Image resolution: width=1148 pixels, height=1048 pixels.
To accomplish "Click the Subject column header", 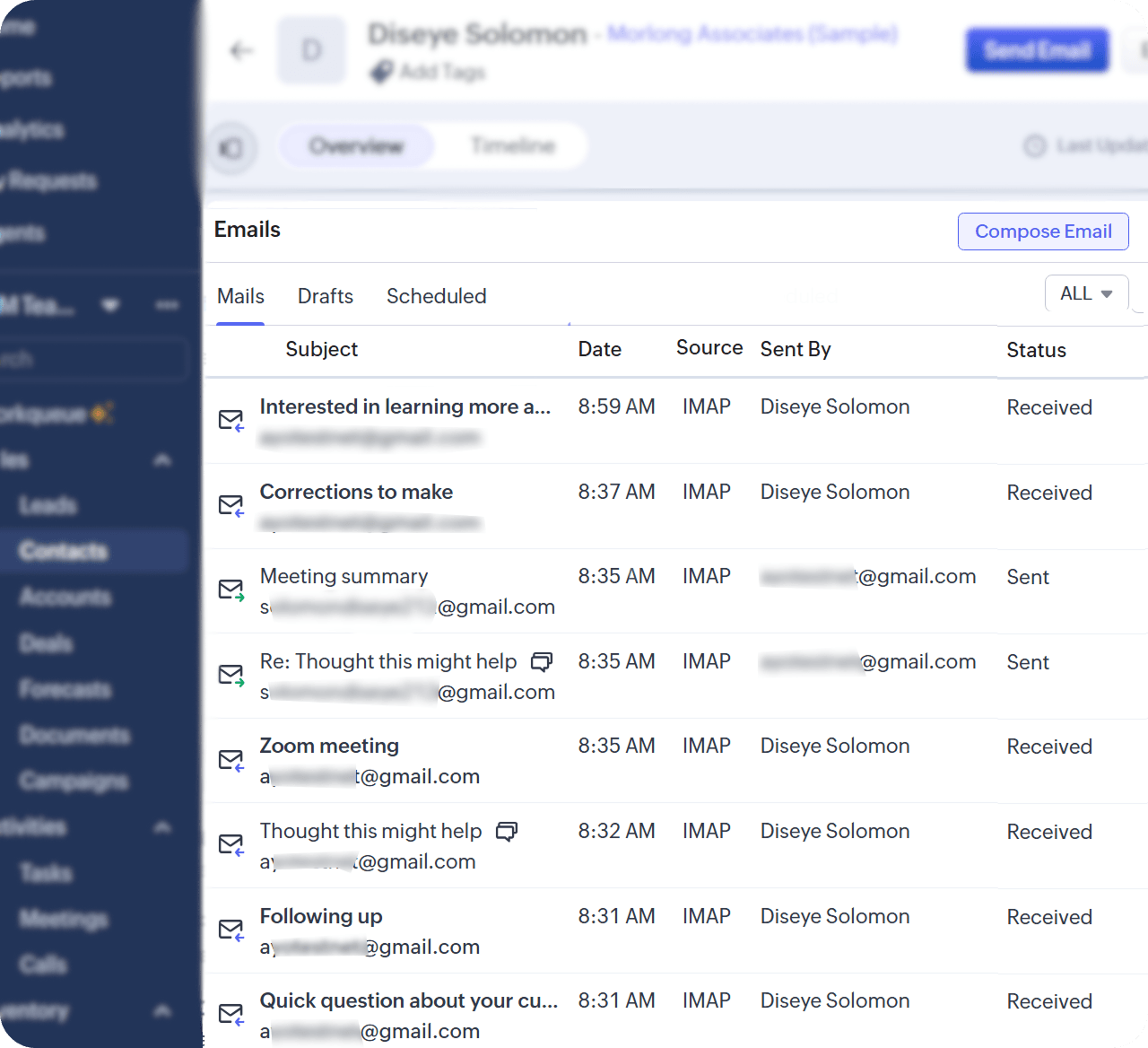I will [x=321, y=349].
